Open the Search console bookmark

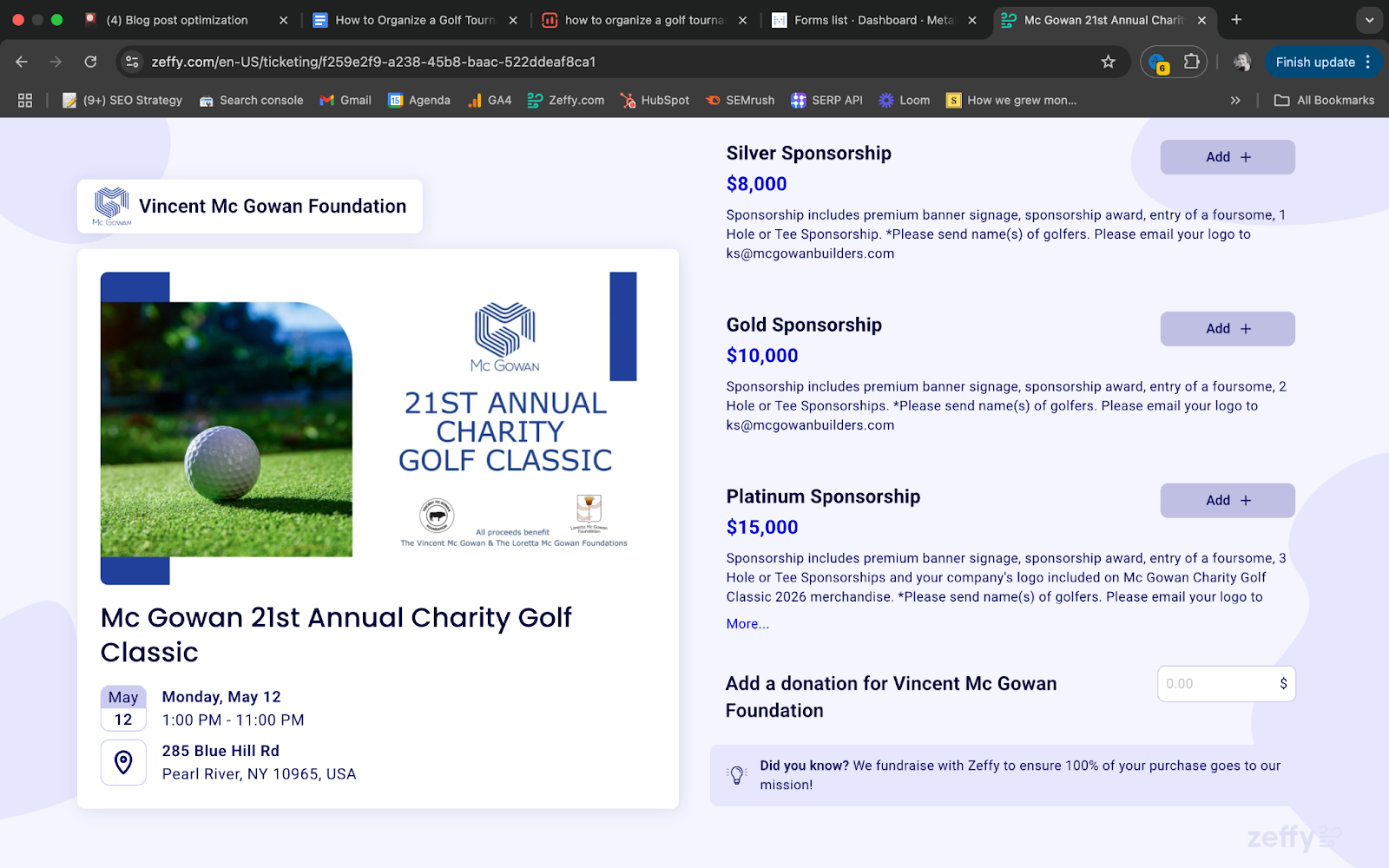(251, 101)
